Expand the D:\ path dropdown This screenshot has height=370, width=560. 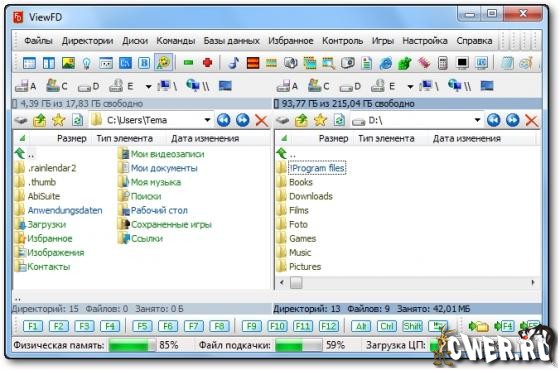point(477,120)
